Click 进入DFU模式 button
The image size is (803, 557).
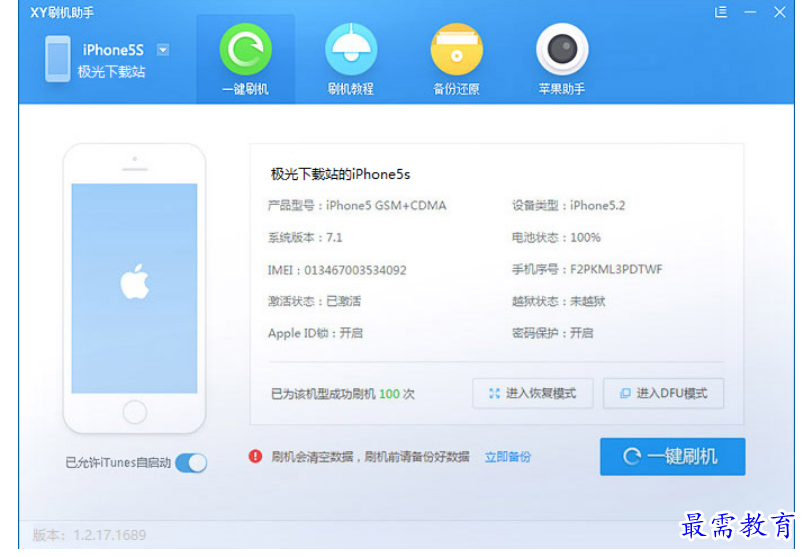click(663, 393)
